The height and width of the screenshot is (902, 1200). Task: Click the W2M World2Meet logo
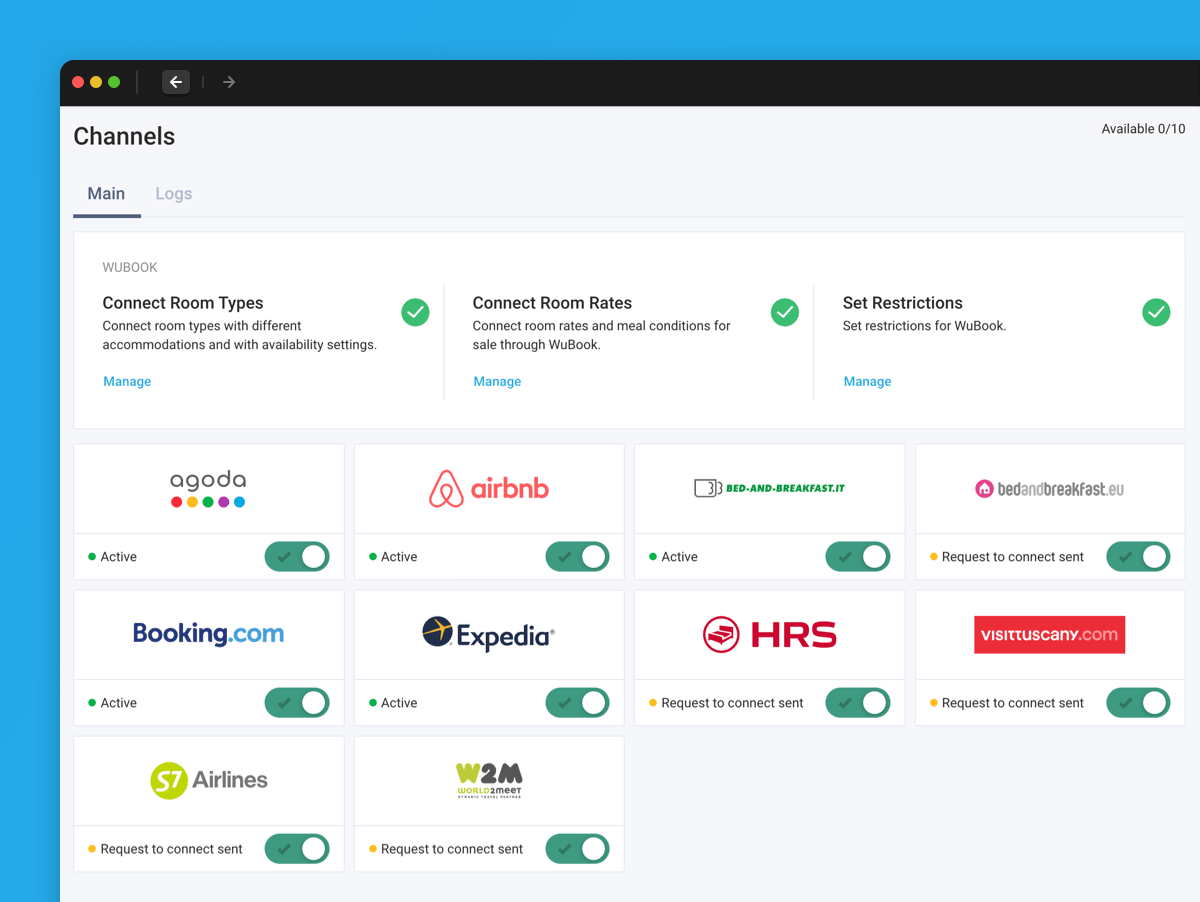[489, 780]
